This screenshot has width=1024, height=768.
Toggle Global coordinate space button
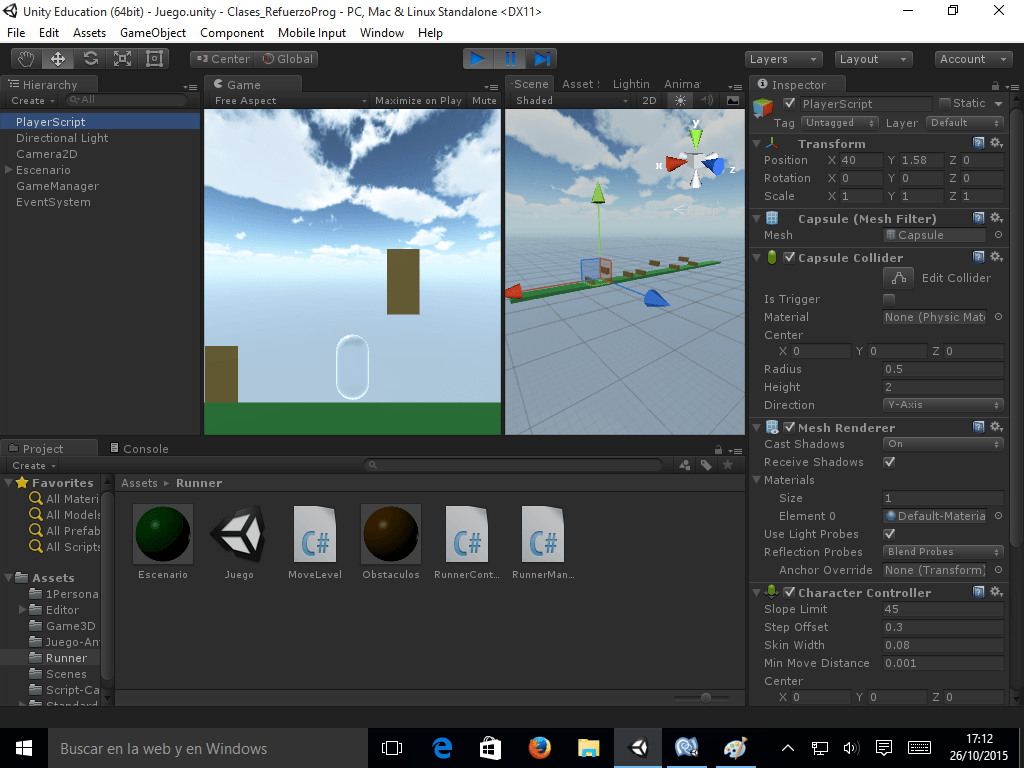tap(287, 59)
